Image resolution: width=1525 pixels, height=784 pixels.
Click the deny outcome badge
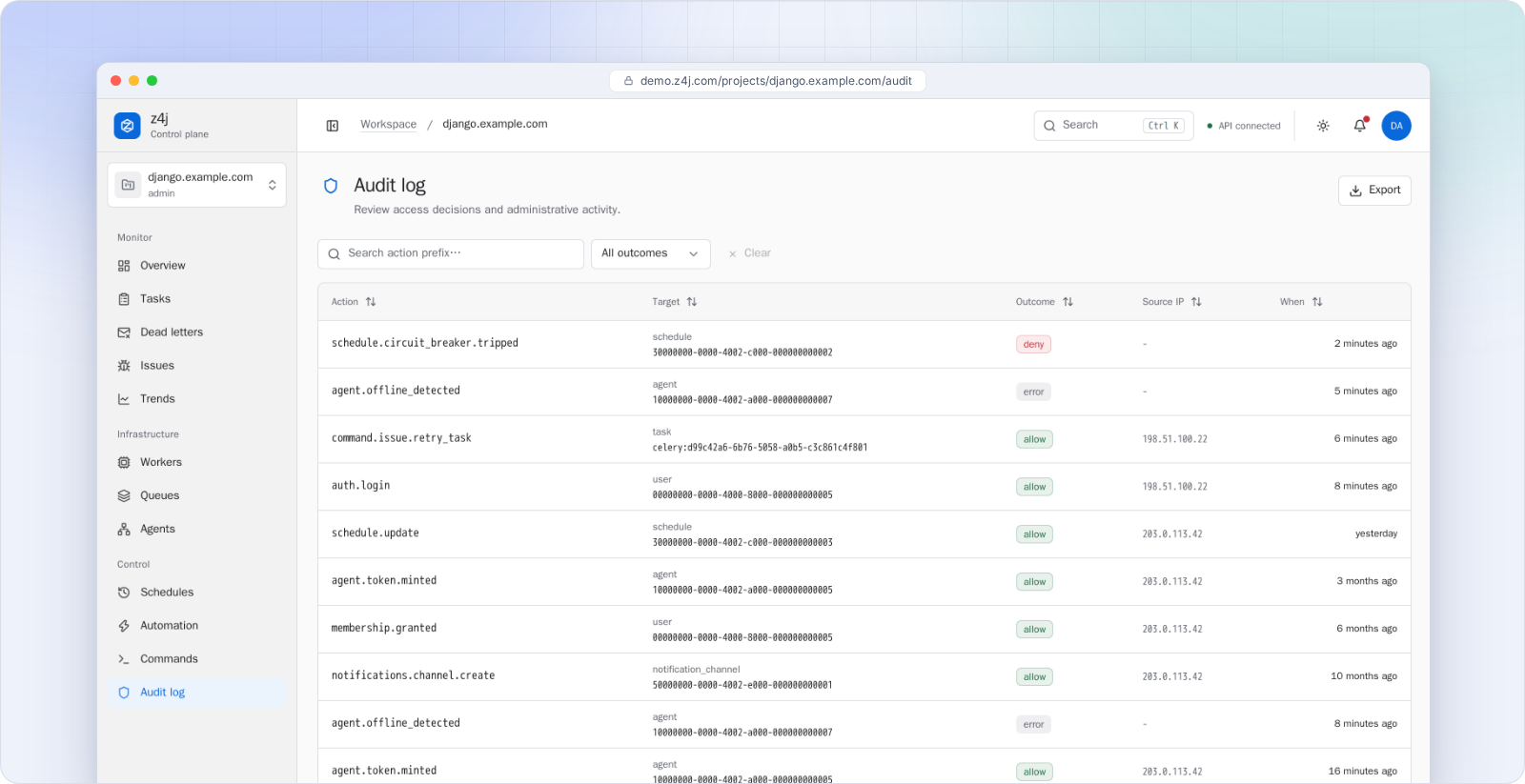1033,345
